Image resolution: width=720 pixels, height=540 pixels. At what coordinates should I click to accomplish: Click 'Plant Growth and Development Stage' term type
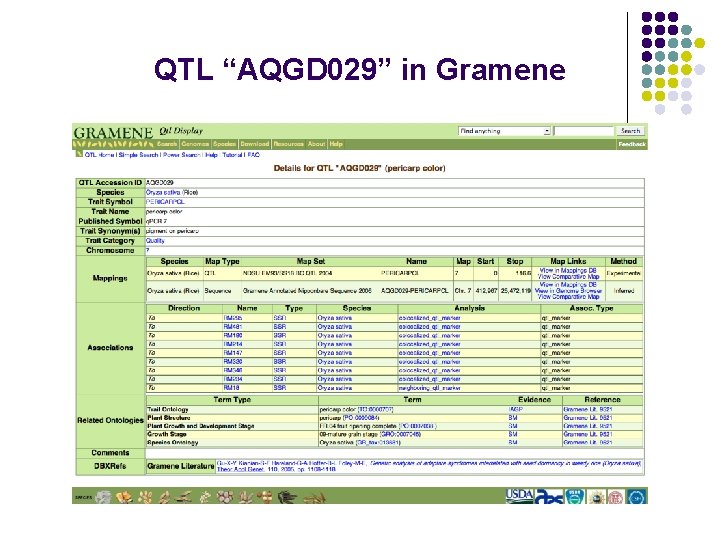(x=201, y=426)
